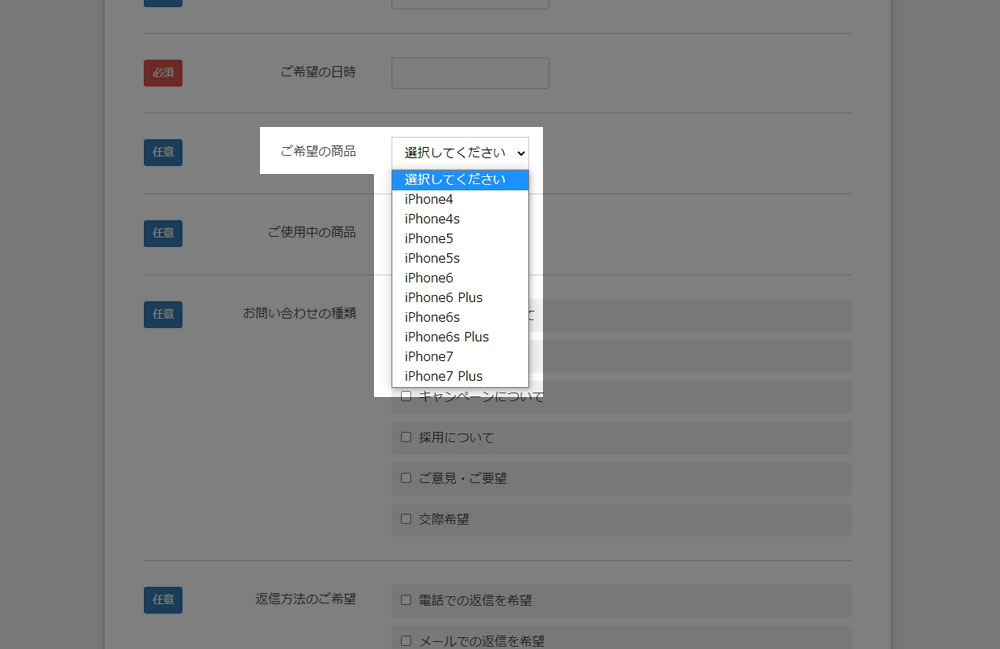The height and width of the screenshot is (649, 1000).
Task: Click the ご希望の日時 input field
Action: click(x=470, y=73)
